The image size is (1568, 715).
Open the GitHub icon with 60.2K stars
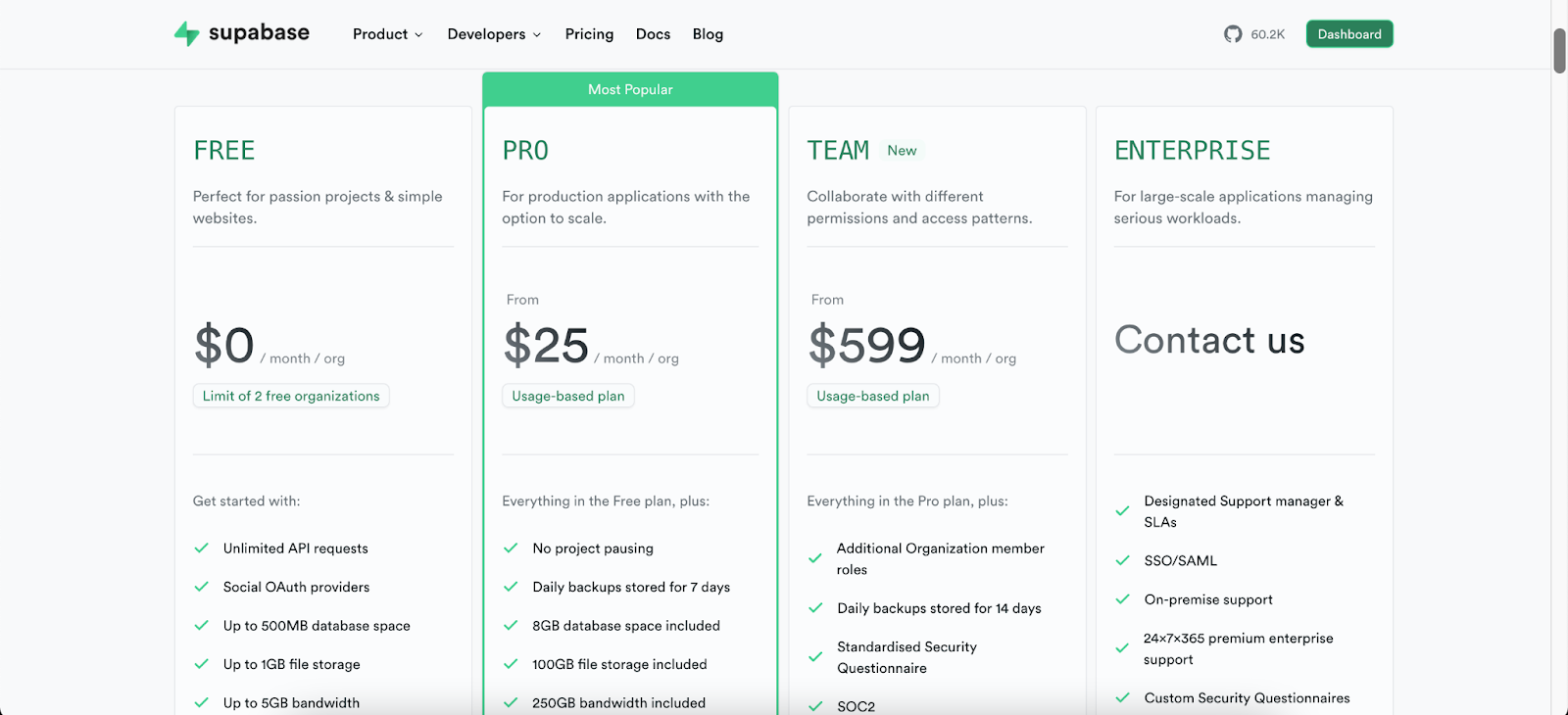point(1233,34)
